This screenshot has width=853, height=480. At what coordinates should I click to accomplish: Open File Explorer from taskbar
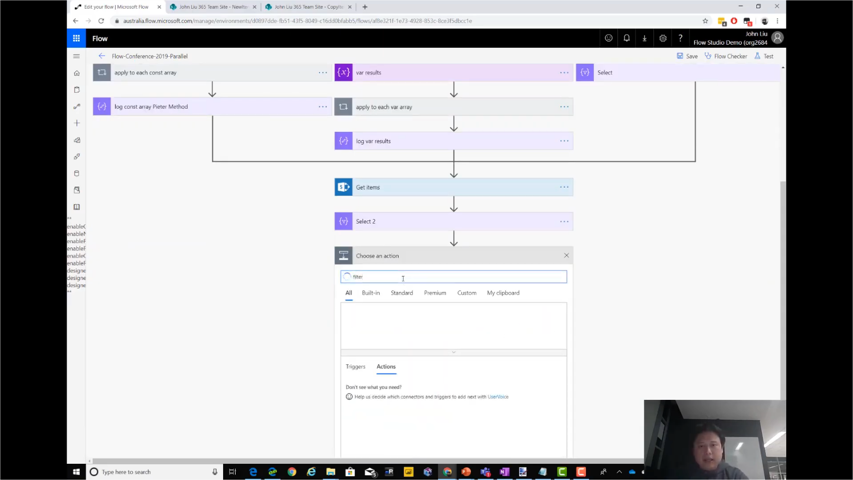pos(331,472)
